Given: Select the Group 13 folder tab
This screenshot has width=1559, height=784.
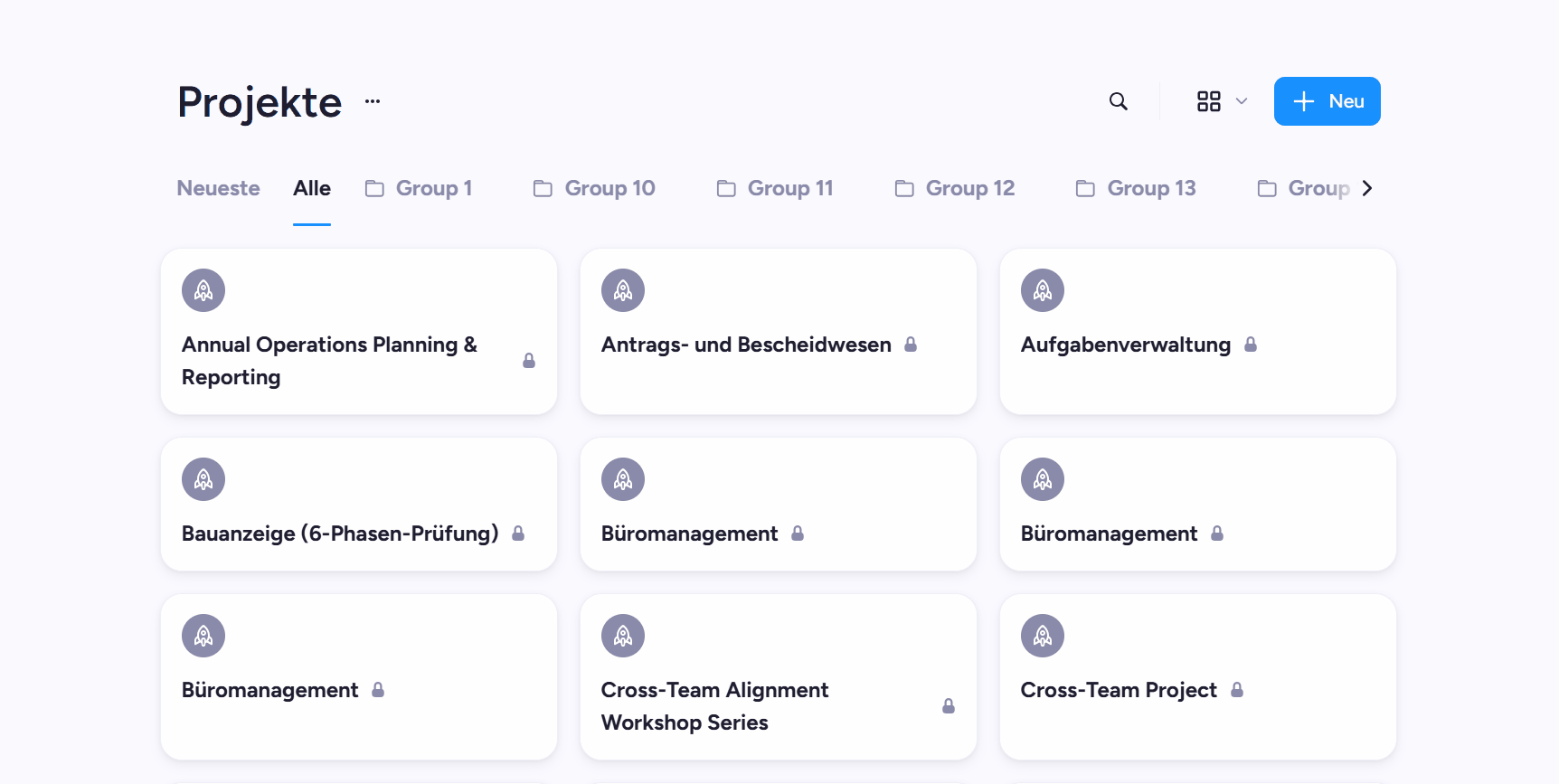Looking at the screenshot, I should (1136, 188).
